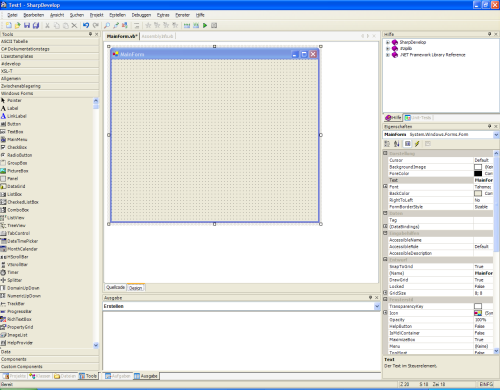Click the properties grid scroll-up arrow
Viewport: 500px width, 390px height.
click(x=496, y=153)
